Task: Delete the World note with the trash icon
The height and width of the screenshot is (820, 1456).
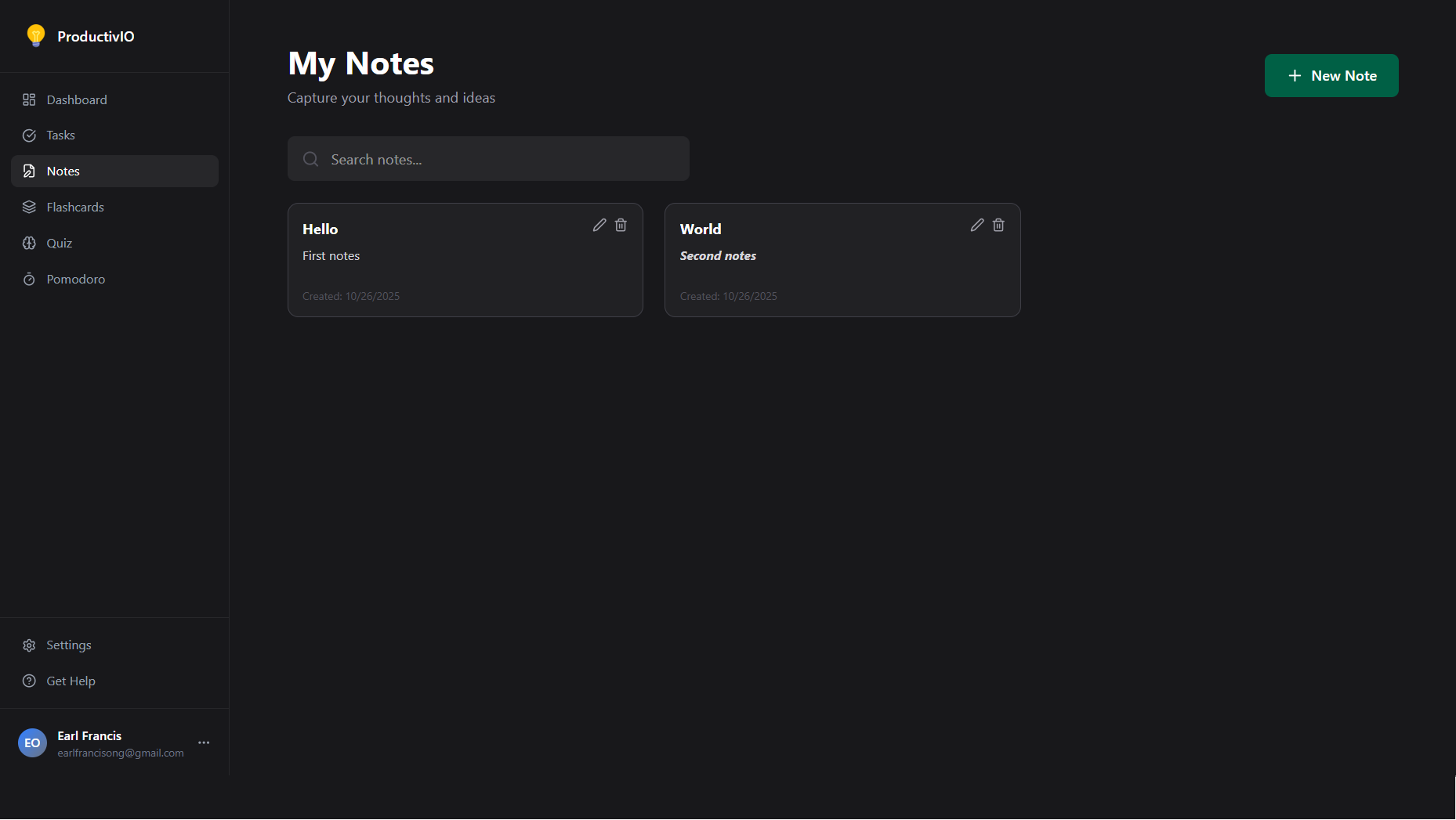Action: click(x=998, y=225)
